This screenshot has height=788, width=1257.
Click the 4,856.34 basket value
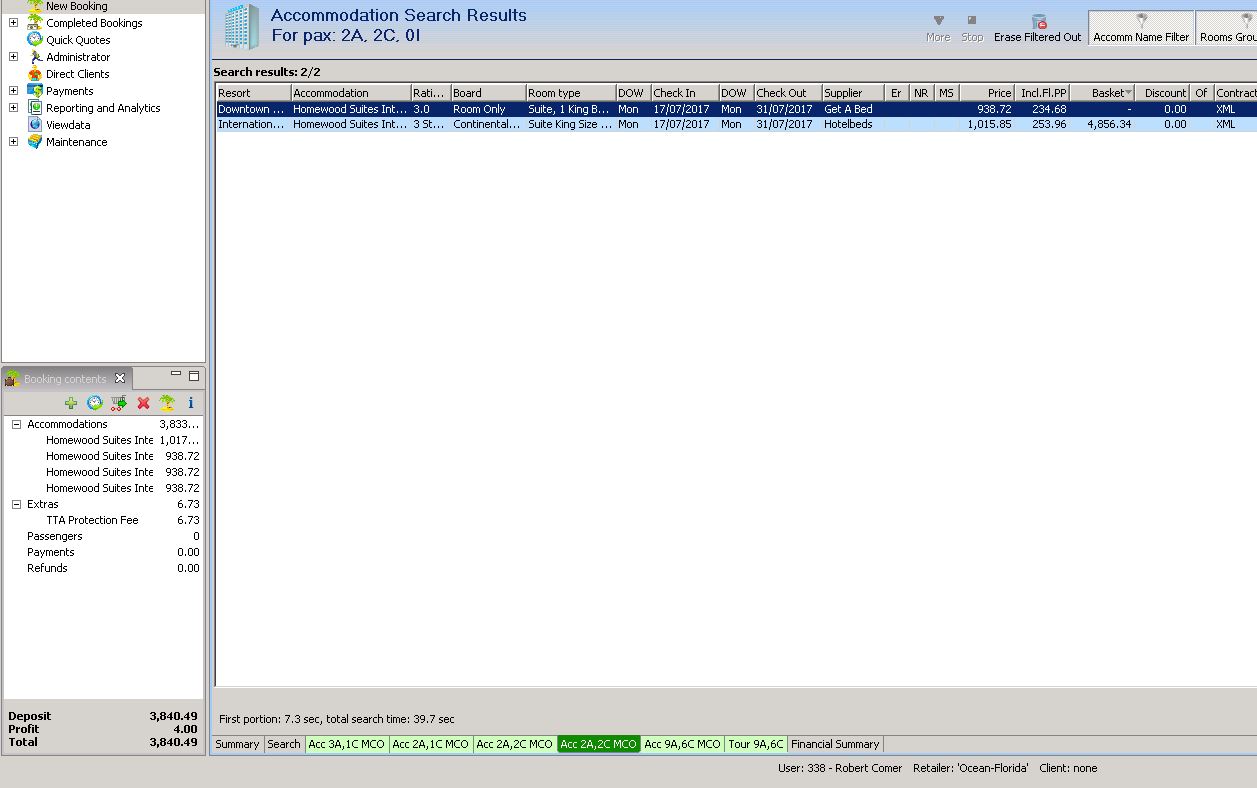(x=1109, y=125)
